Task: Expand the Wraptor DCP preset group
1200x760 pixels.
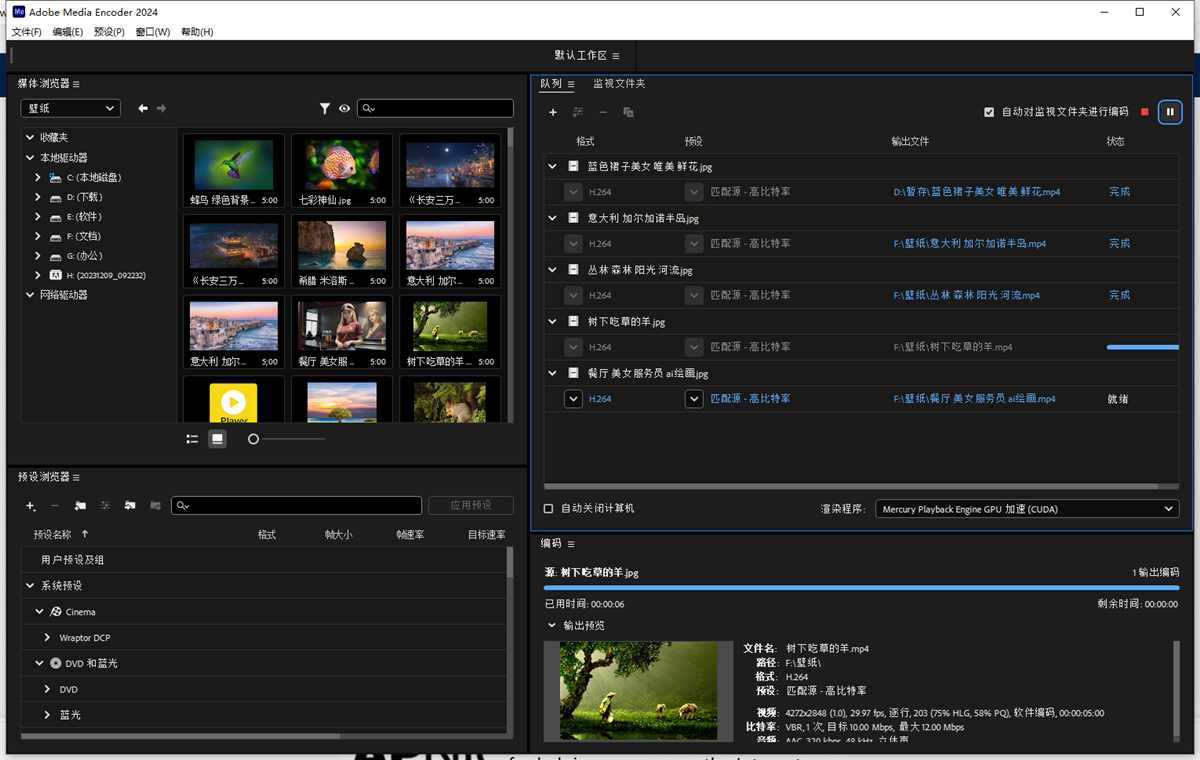Action: [47, 638]
